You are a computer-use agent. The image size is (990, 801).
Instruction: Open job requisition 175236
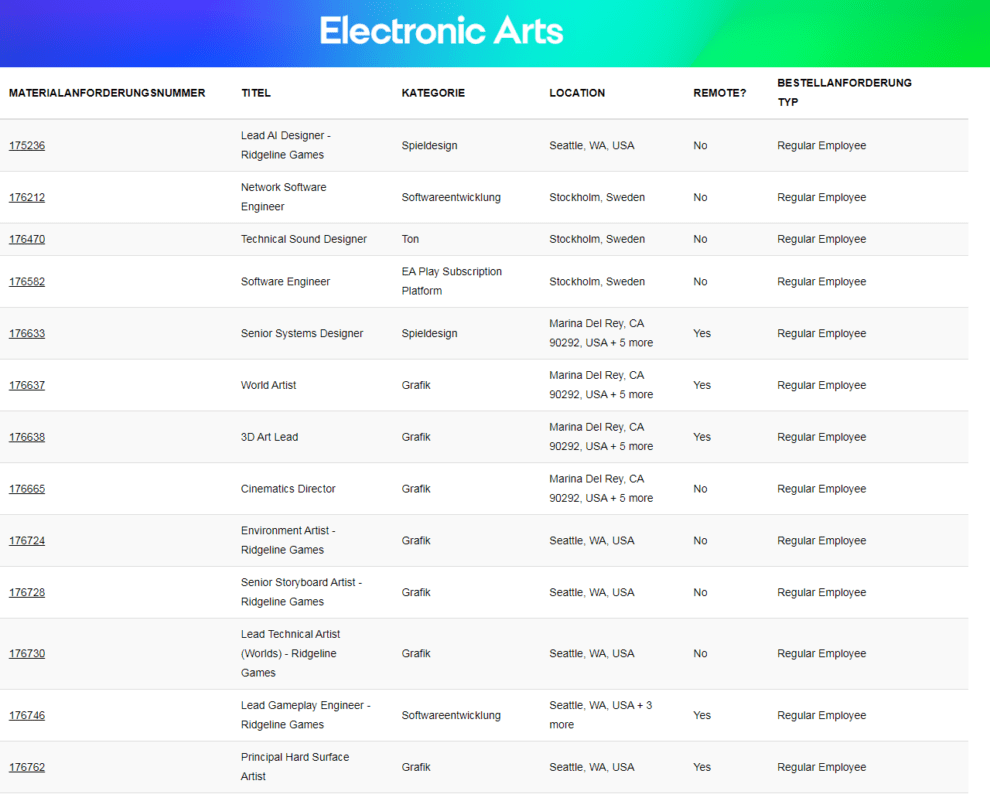[27, 146]
